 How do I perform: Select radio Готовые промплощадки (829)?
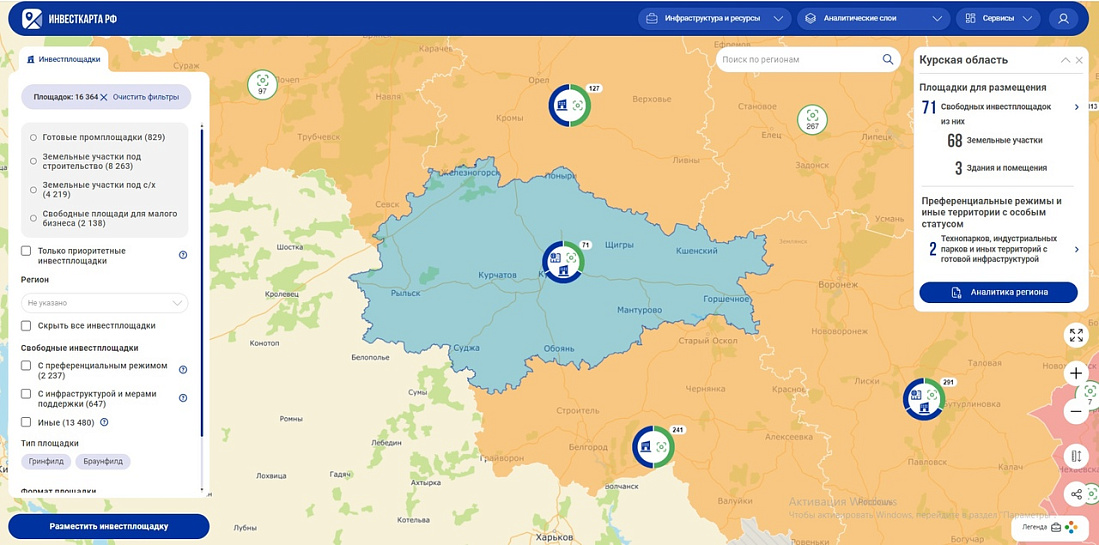[34, 137]
